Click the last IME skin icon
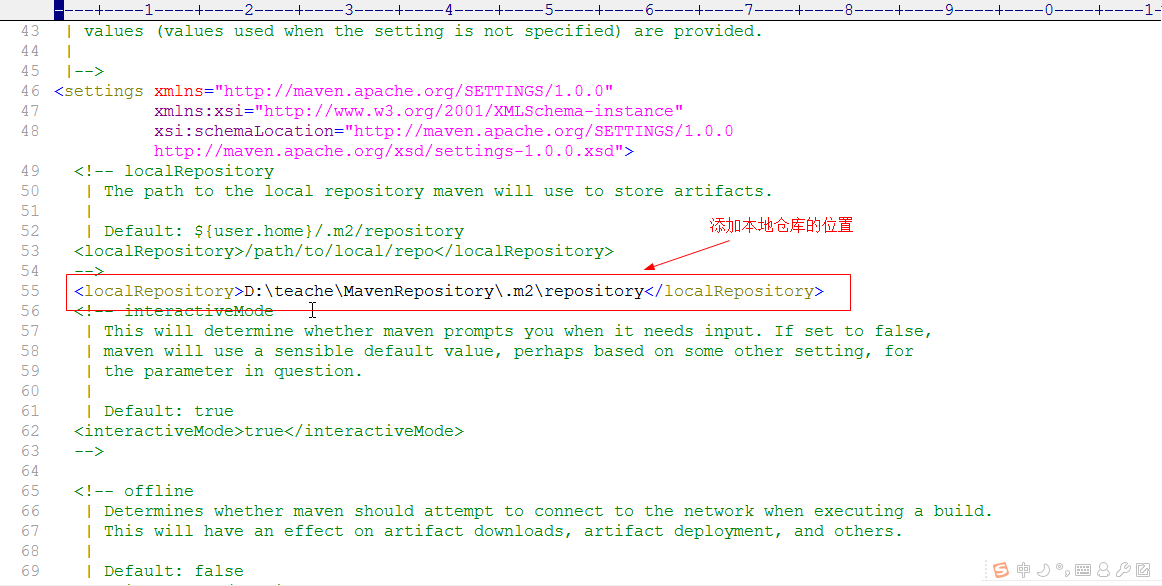Viewport: 1162px width, 586px height. (x=1143, y=570)
